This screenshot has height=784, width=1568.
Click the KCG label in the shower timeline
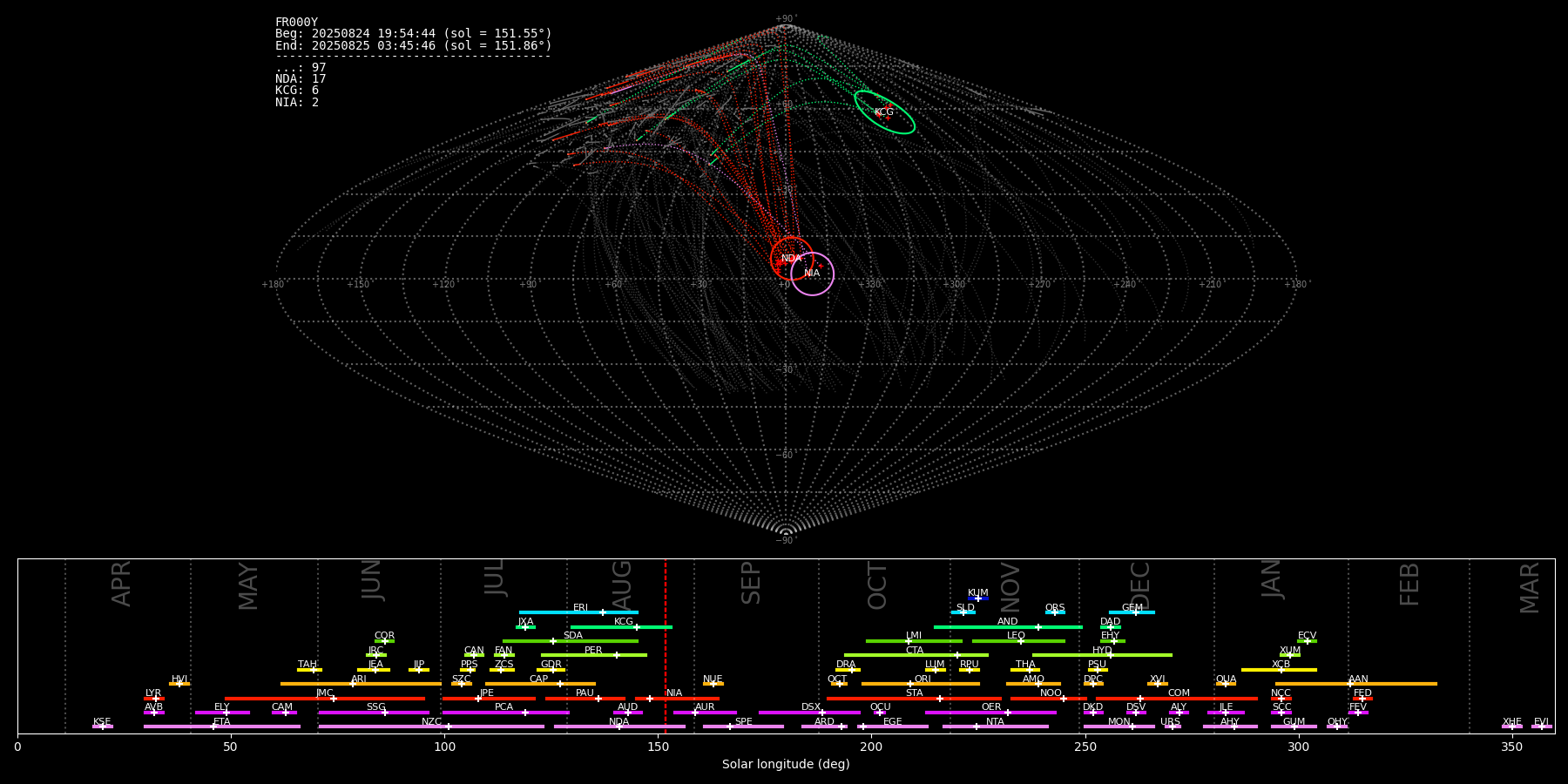click(624, 622)
